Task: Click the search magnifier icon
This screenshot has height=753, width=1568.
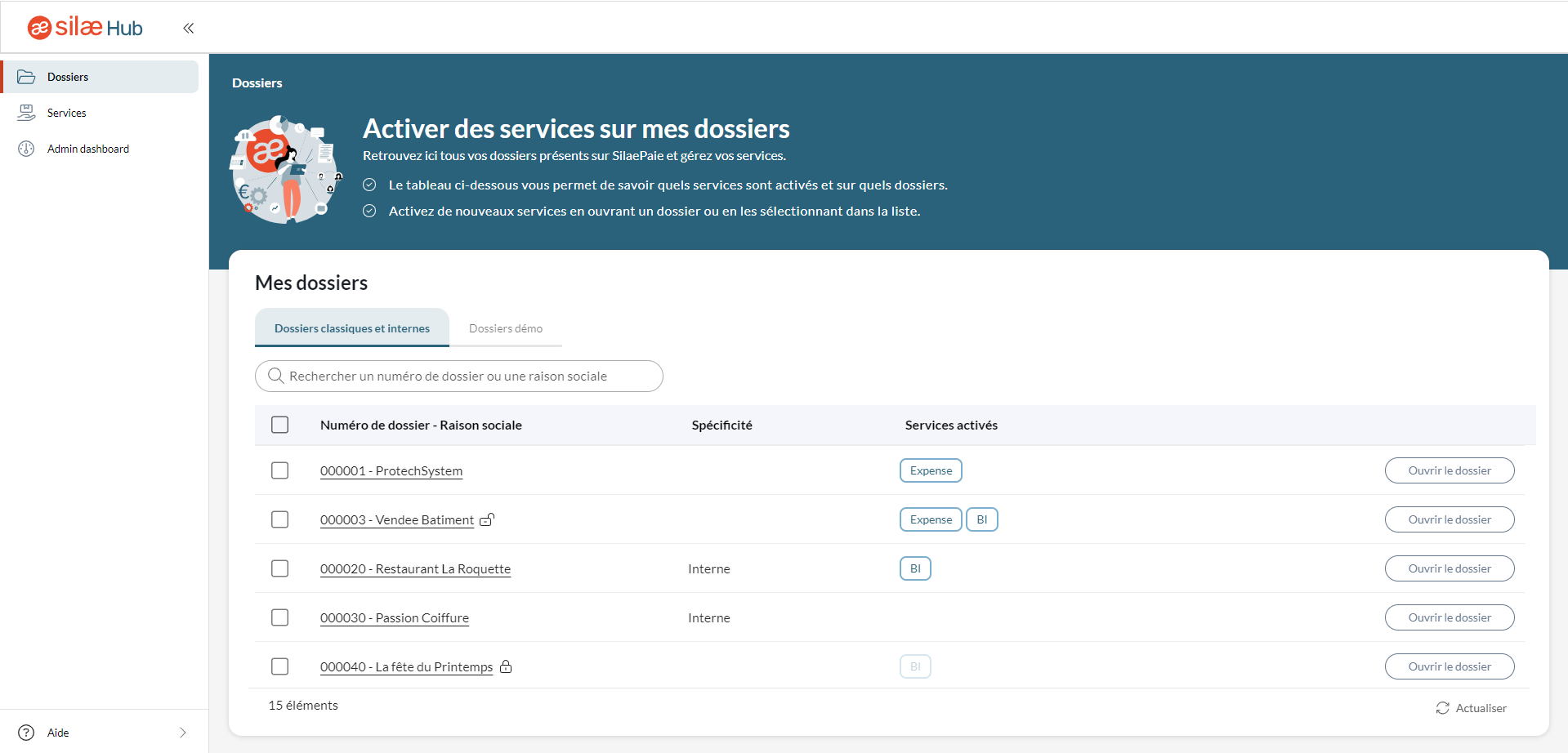Action: click(276, 376)
